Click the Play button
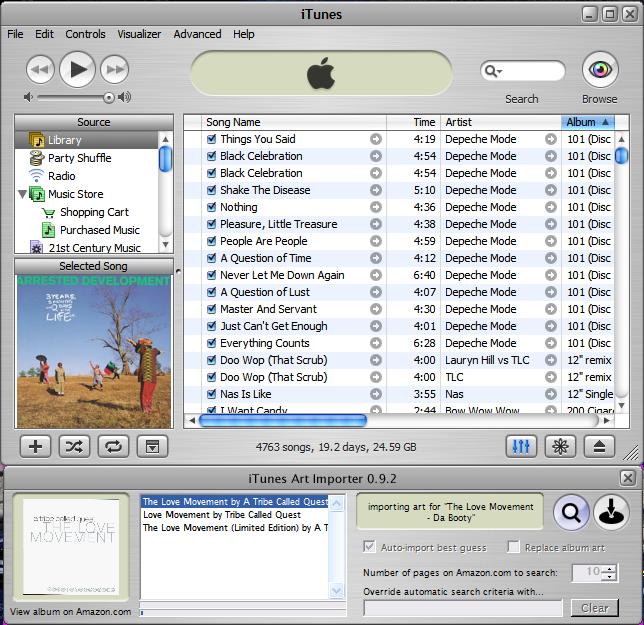 coord(77,69)
